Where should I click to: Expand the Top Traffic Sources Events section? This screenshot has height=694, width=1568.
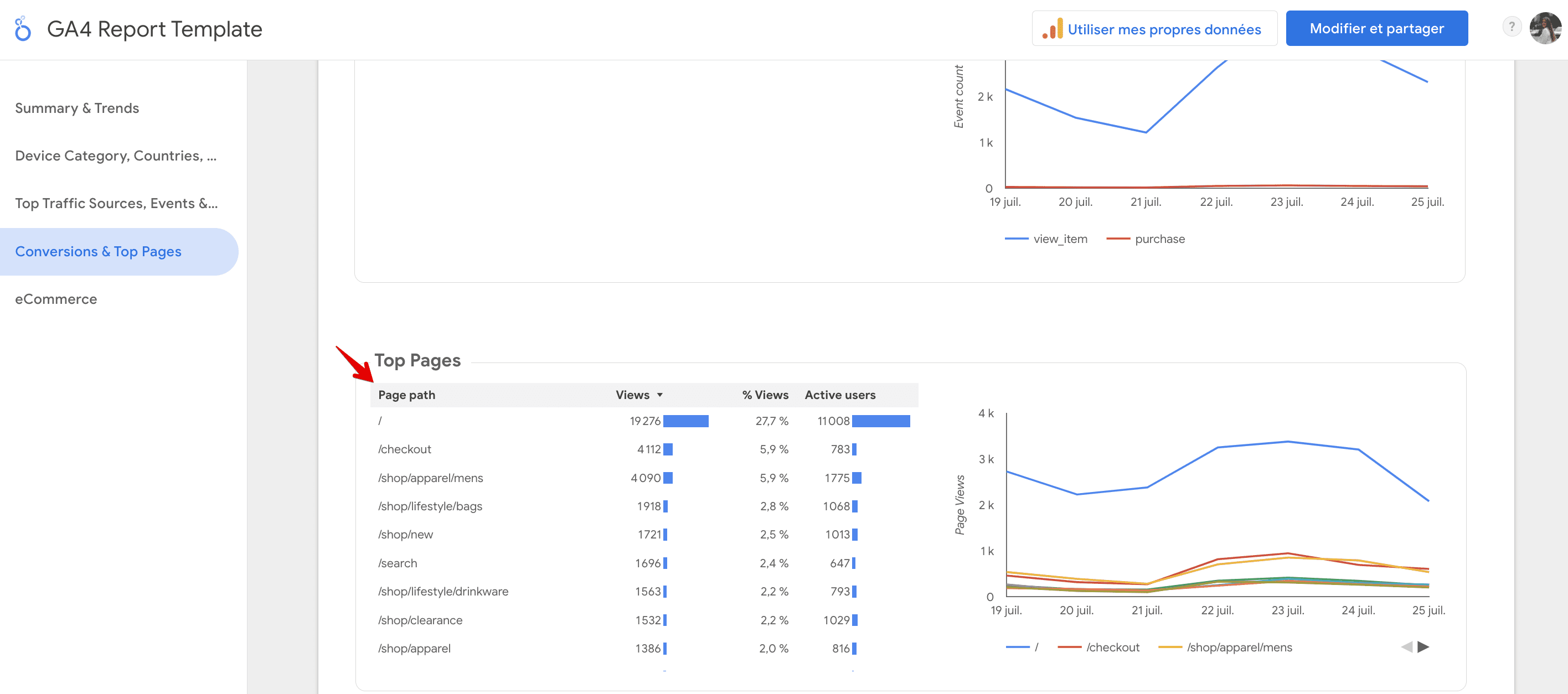(117, 203)
